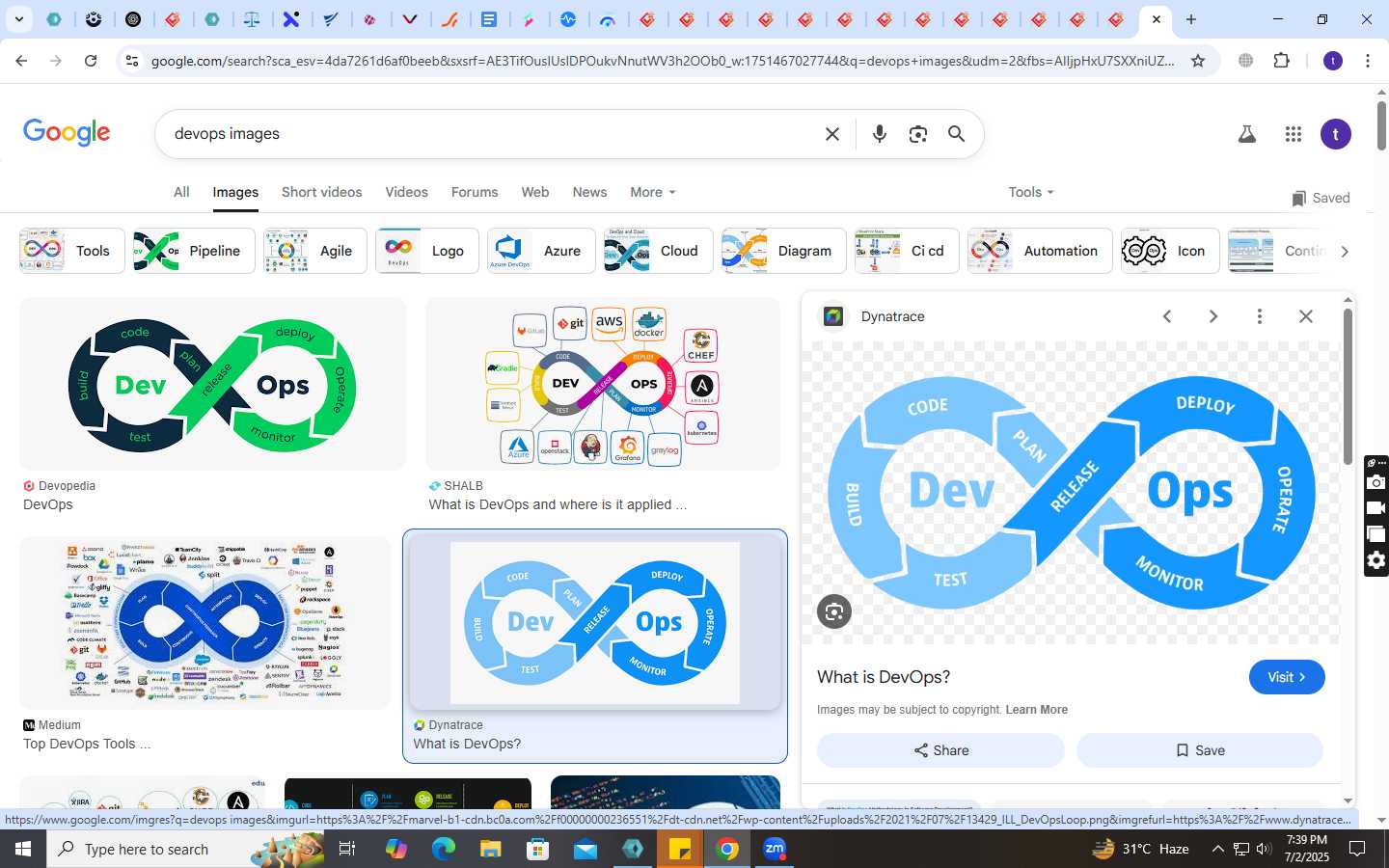This screenshot has height=868, width=1389.
Task: Open preview panel more options menu
Action: pos(1260,316)
